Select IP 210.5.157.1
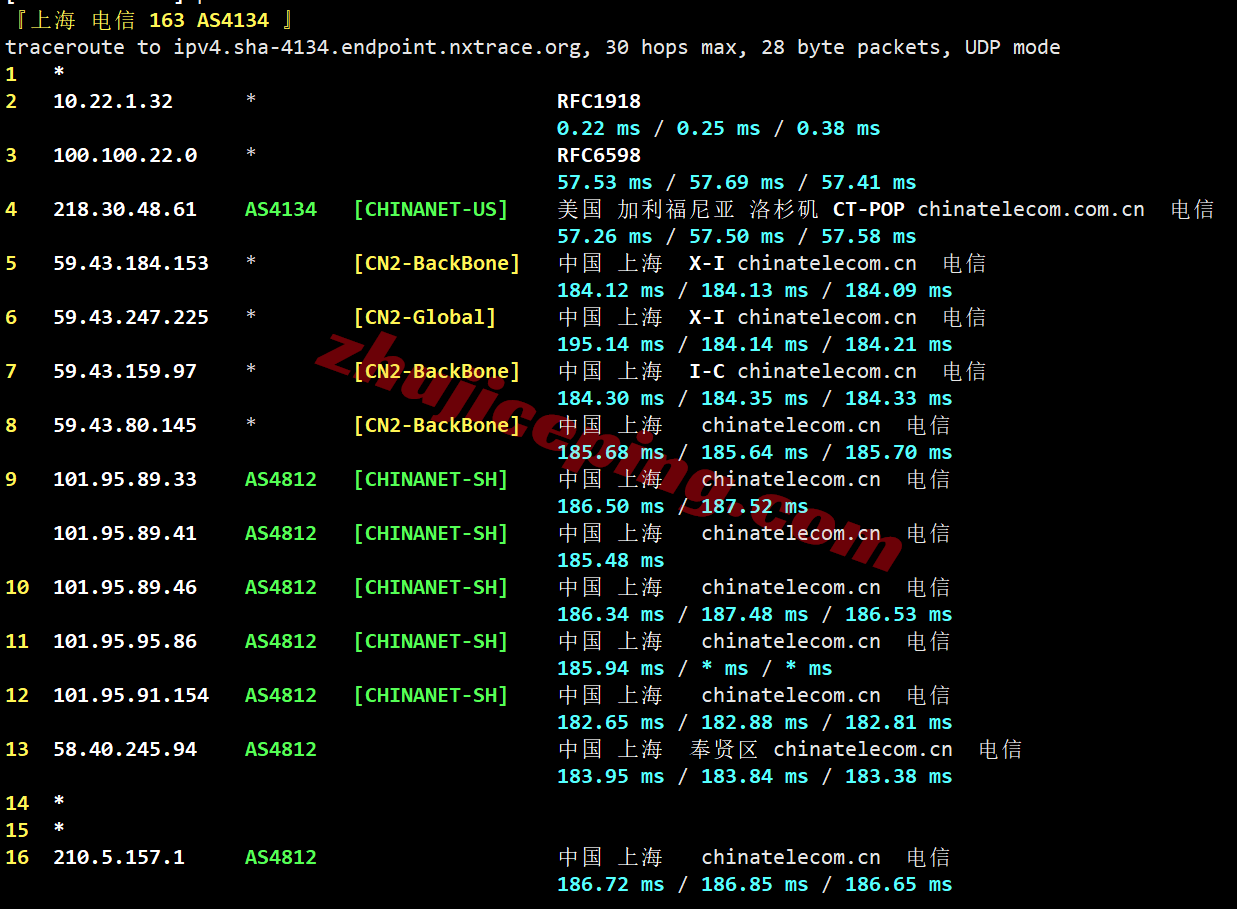 119,857
